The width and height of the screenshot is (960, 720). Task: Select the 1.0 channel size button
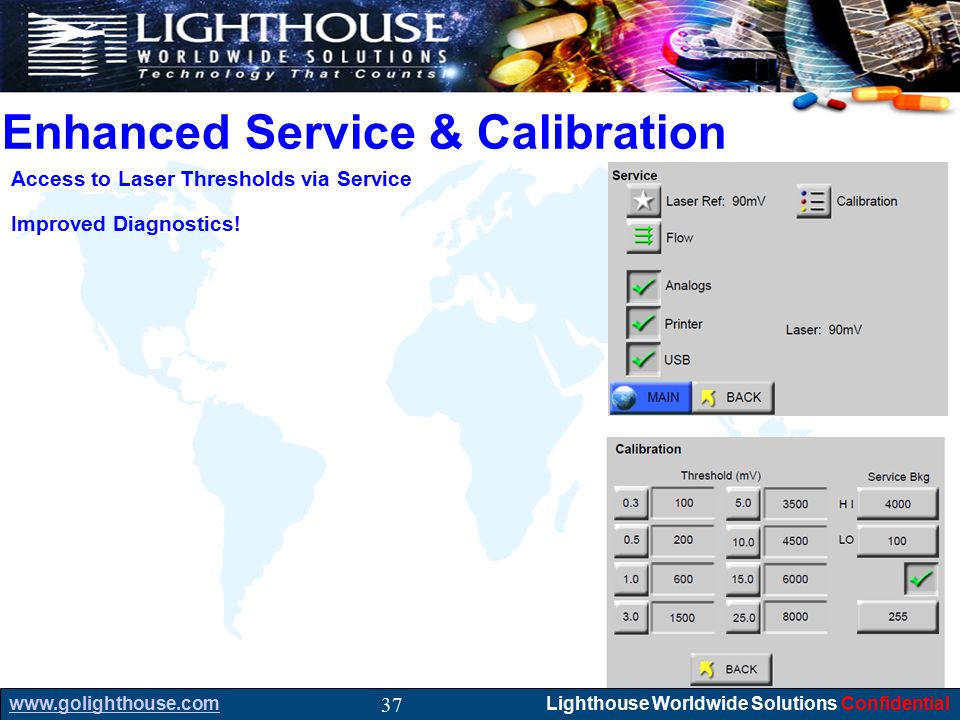click(x=631, y=579)
